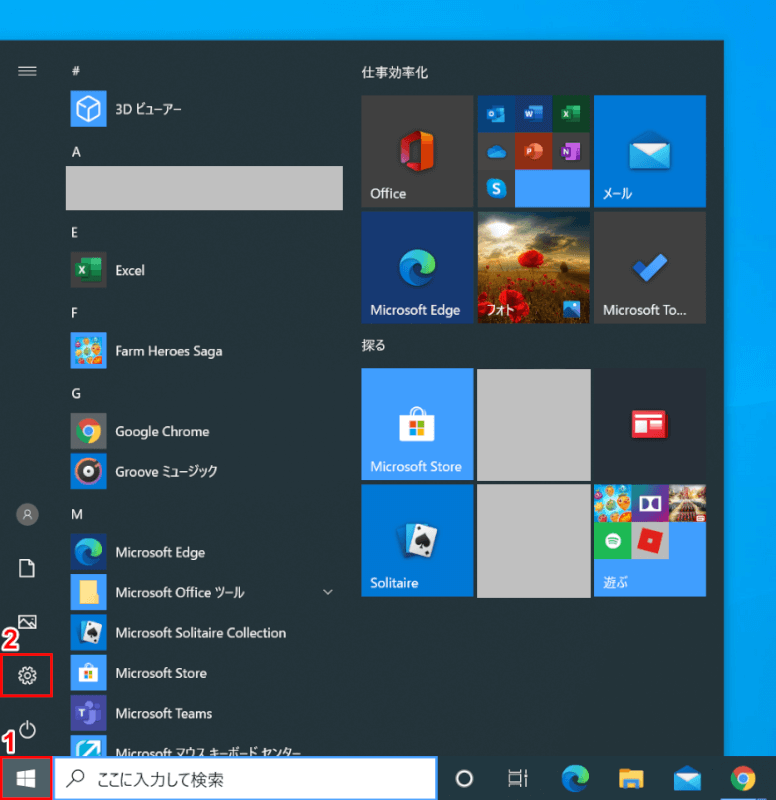This screenshot has height=800, width=776.
Task: Open the Microsoft Store tile
Action: (417, 424)
